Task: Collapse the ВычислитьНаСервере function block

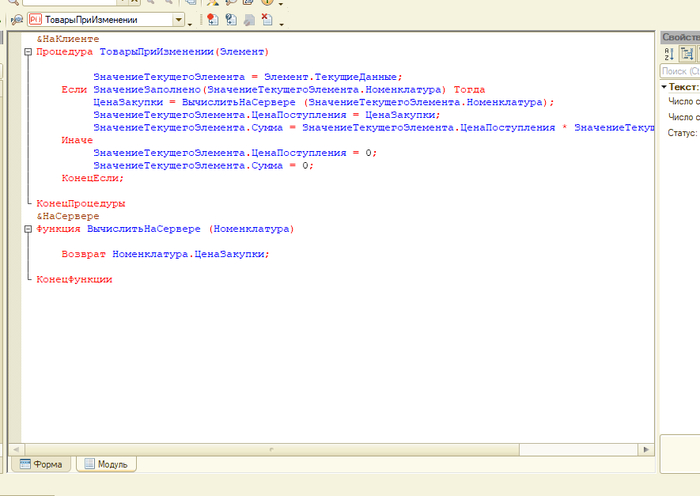Action: click(x=26, y=229)
